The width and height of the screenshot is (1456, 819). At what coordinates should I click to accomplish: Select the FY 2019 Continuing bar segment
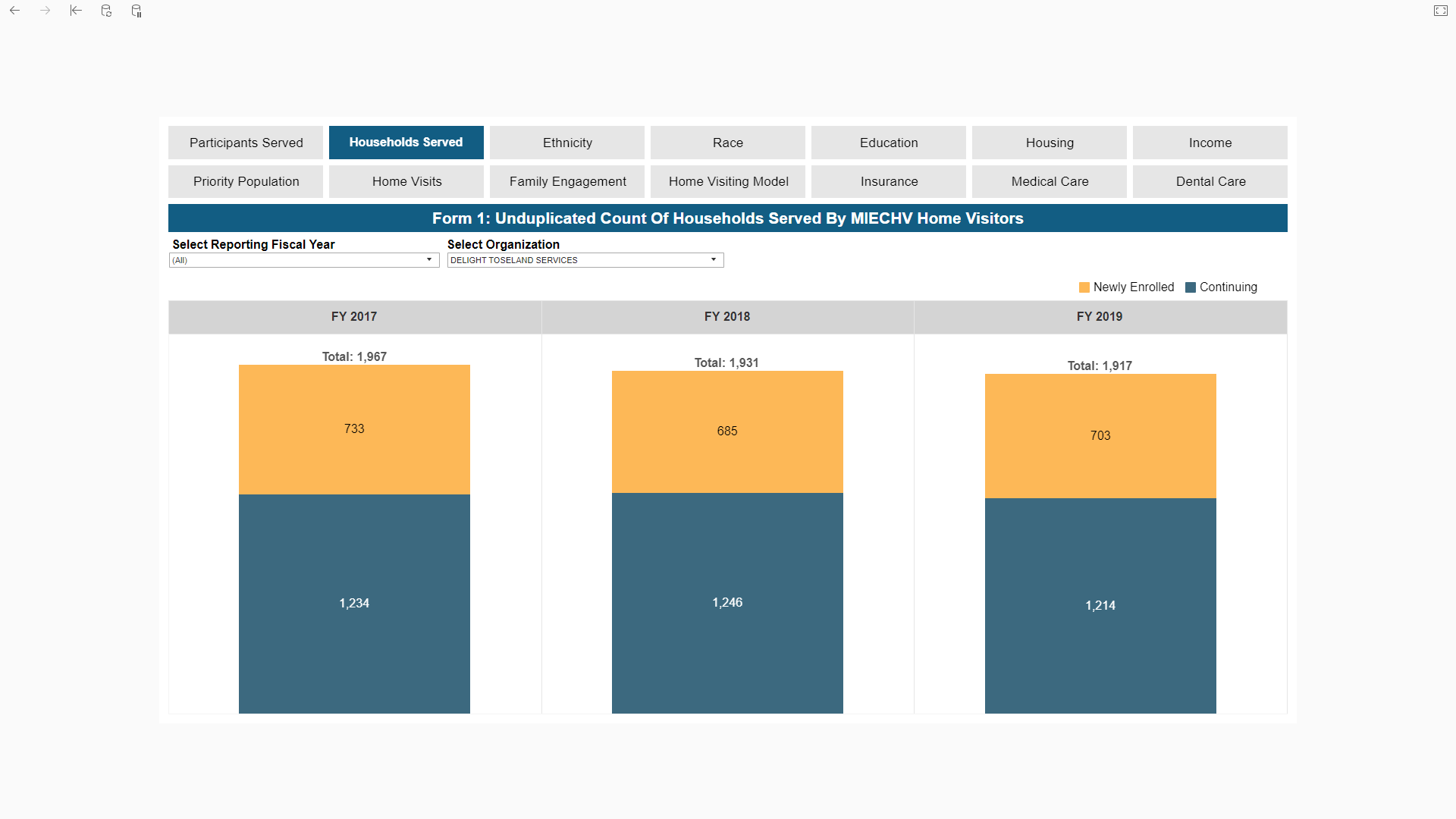[x=1100, y=605]
